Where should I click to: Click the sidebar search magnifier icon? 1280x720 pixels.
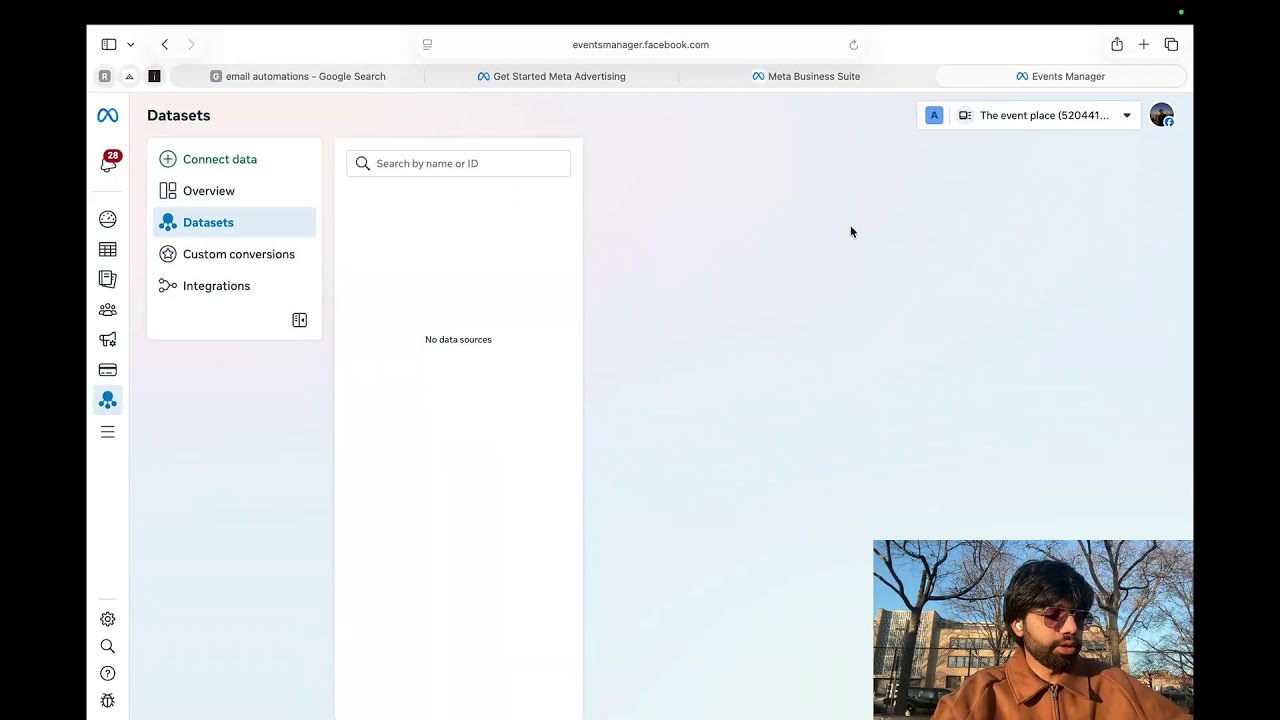[x=108, y=646]
